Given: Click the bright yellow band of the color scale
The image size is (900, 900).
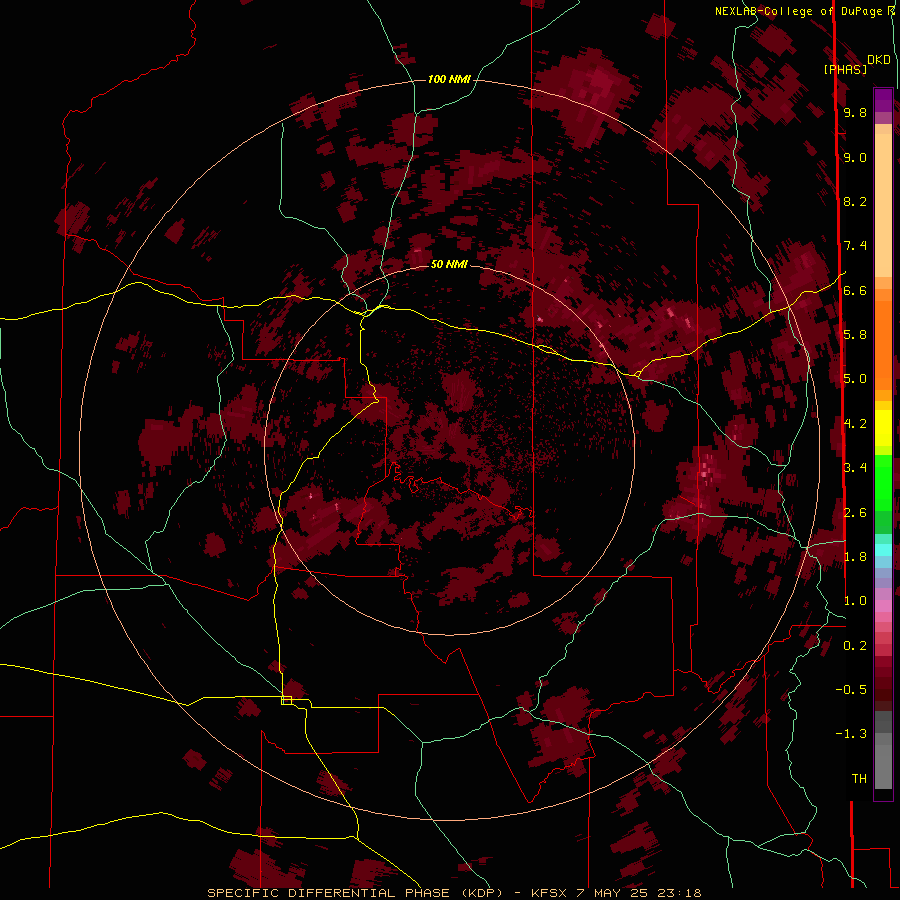Looking at the screenshot, I should click(x=883, y=428).
